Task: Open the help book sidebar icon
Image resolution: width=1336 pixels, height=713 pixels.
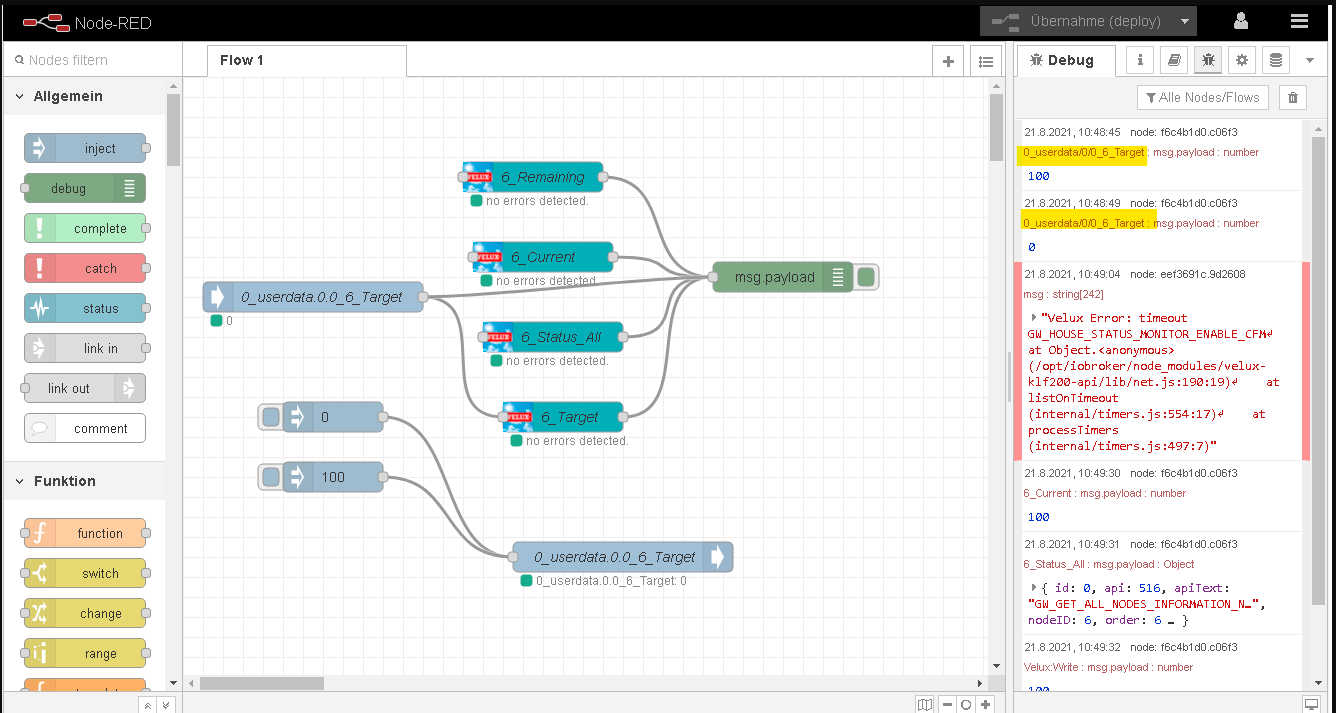Action: 1175,60
